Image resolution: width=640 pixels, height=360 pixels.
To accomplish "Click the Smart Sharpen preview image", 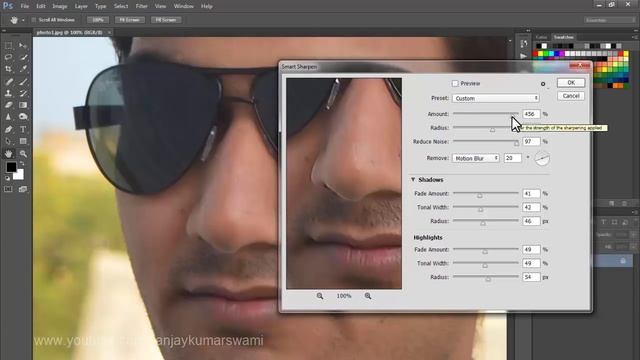I will pyautogui.click(x=344, y=183).
